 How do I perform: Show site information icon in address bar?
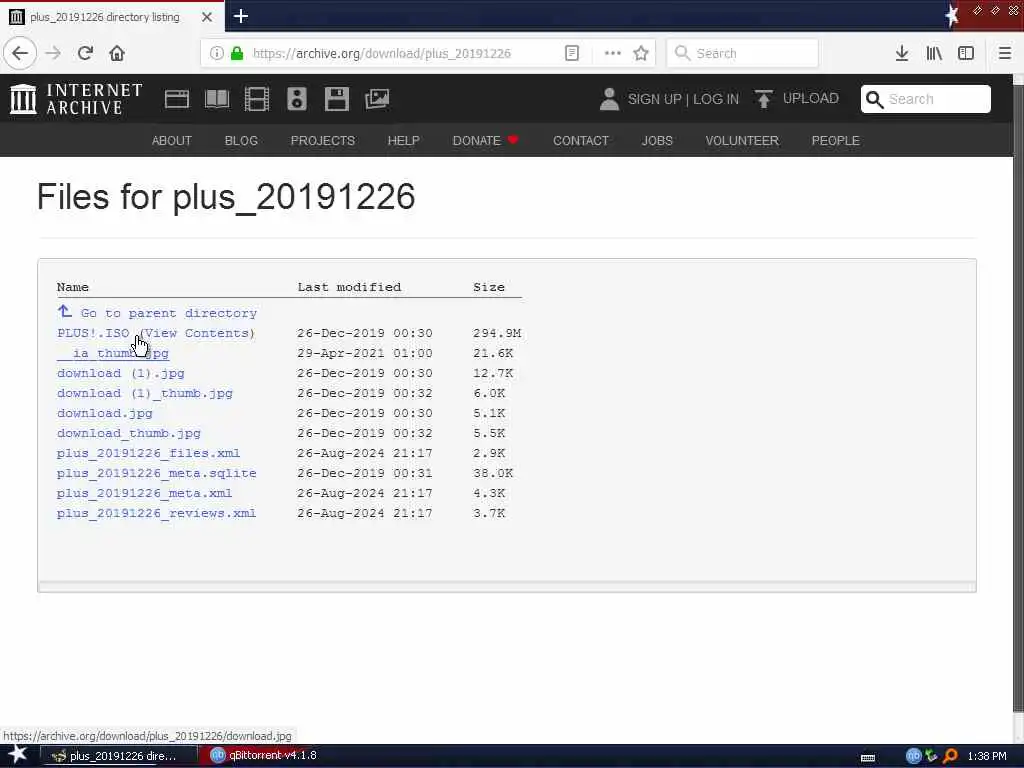coord(217,53)
